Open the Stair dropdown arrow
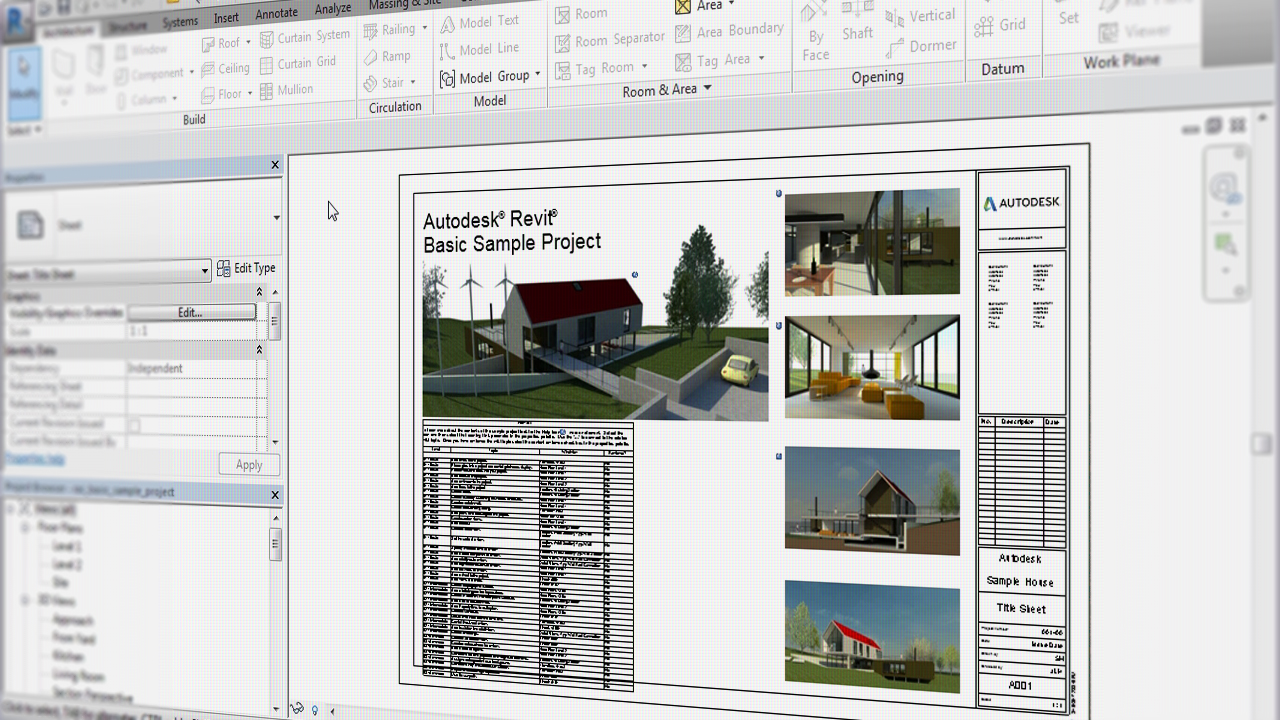The height and width of the screenshot is (720, 1280). tap(412, 83)
